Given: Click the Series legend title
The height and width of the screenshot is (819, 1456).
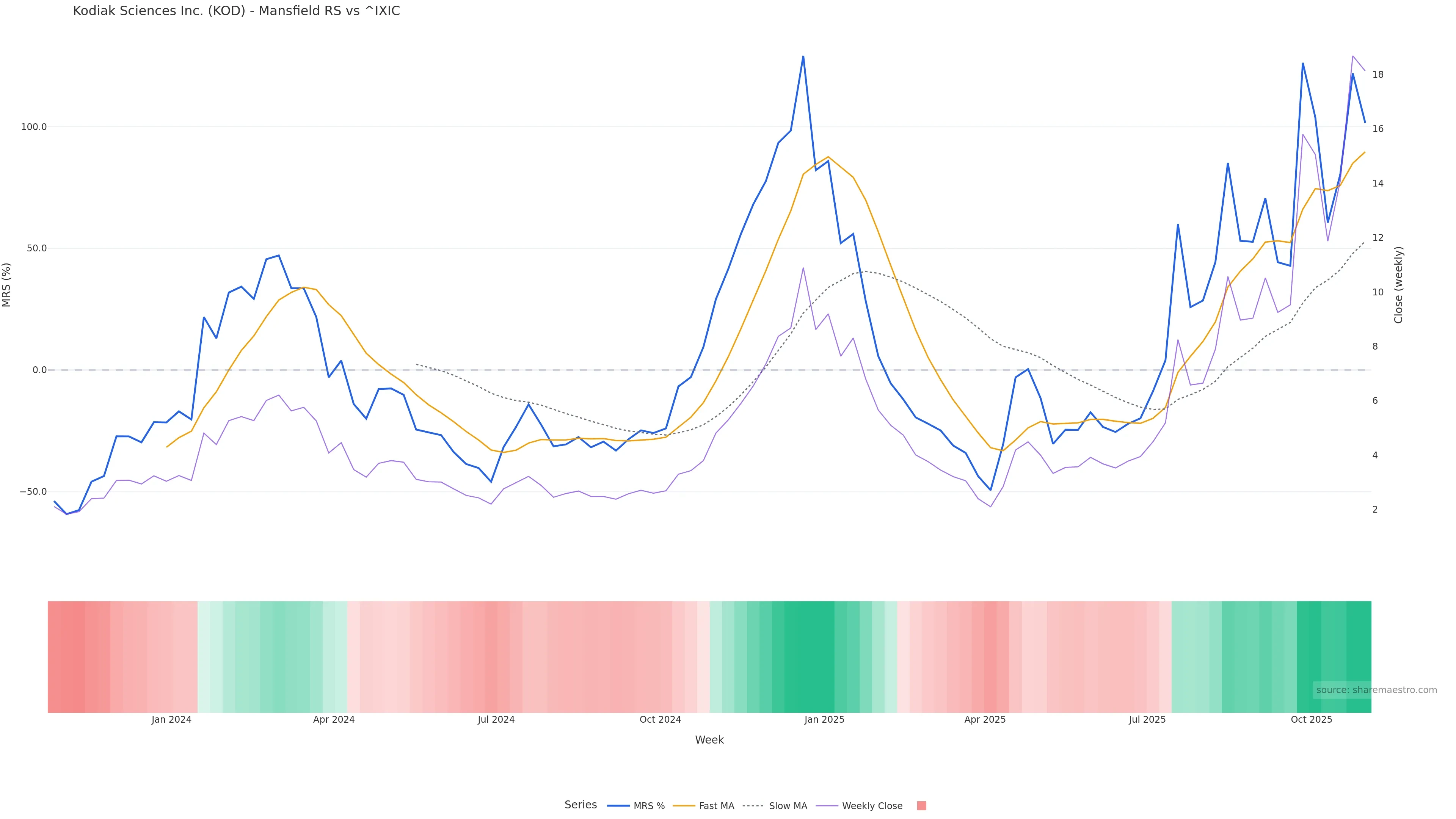Looking at the screenshot, I should 581,805.
